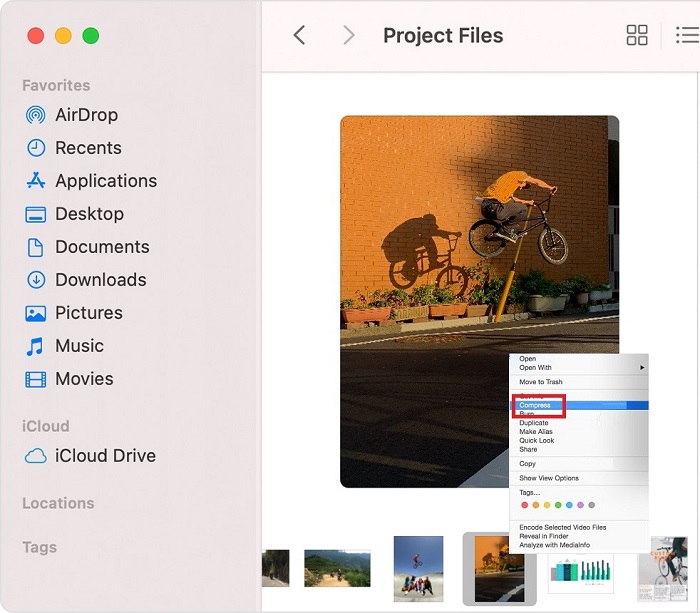Click the Favorites sidebar heading
The width and height of the screenshot is (700, 613).
pyautogui.click(x=56, y=85)
